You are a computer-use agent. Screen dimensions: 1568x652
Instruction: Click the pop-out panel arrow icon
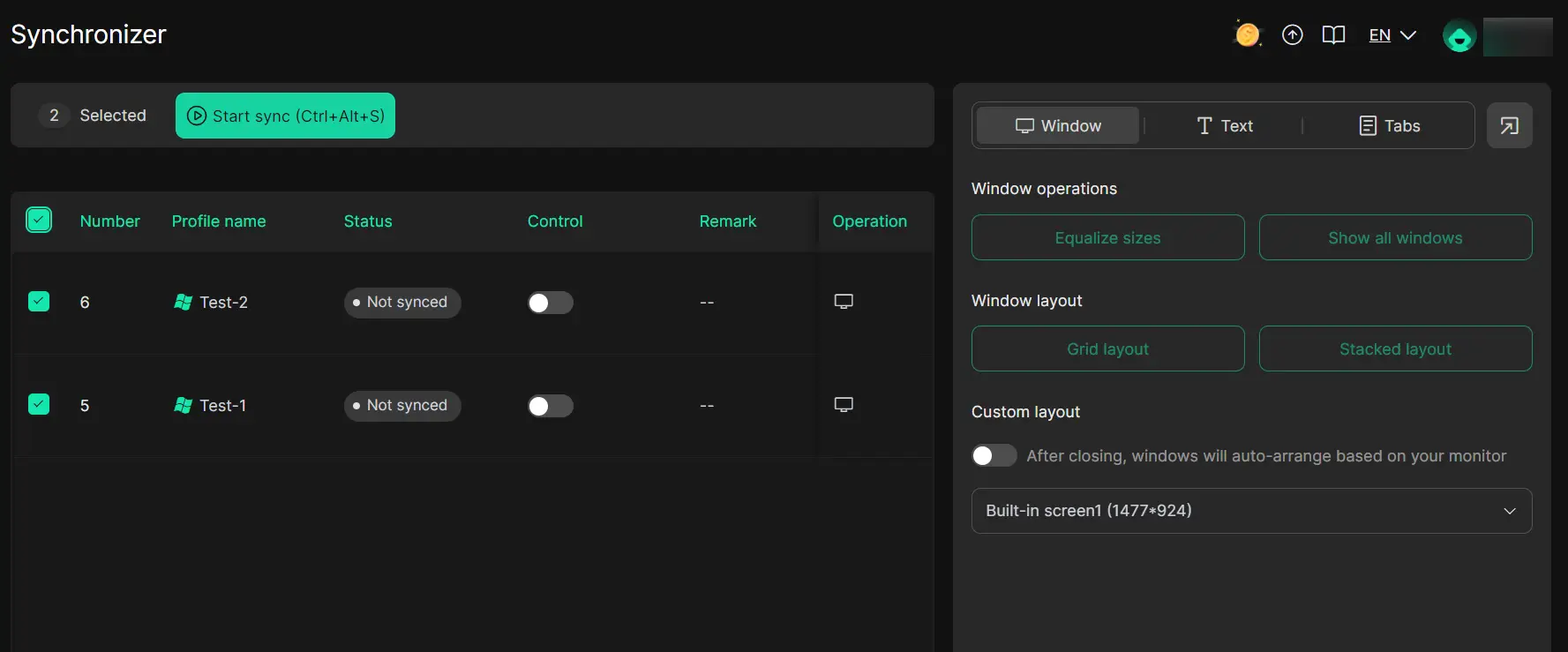(x=1509, y=126)
